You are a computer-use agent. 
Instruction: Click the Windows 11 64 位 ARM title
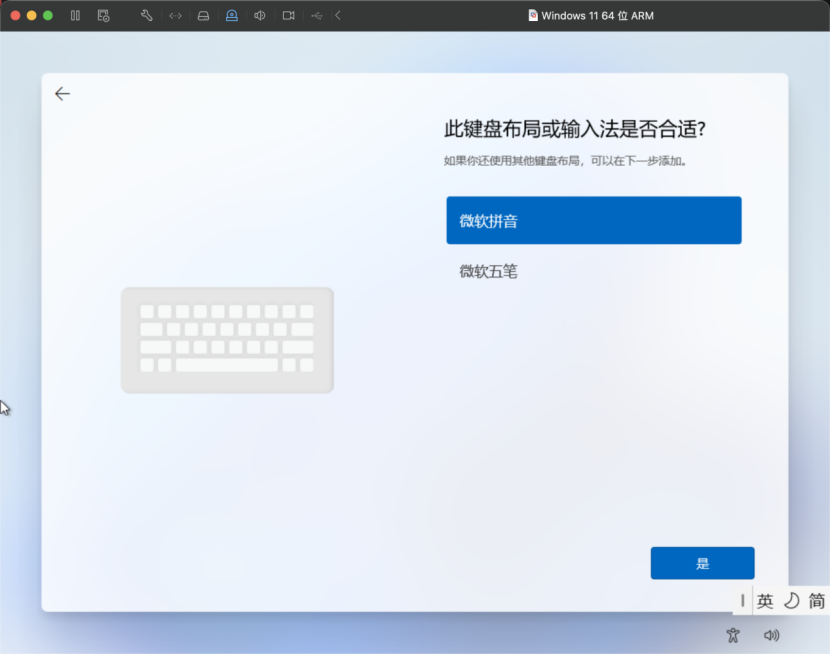[x=597, y=16]
